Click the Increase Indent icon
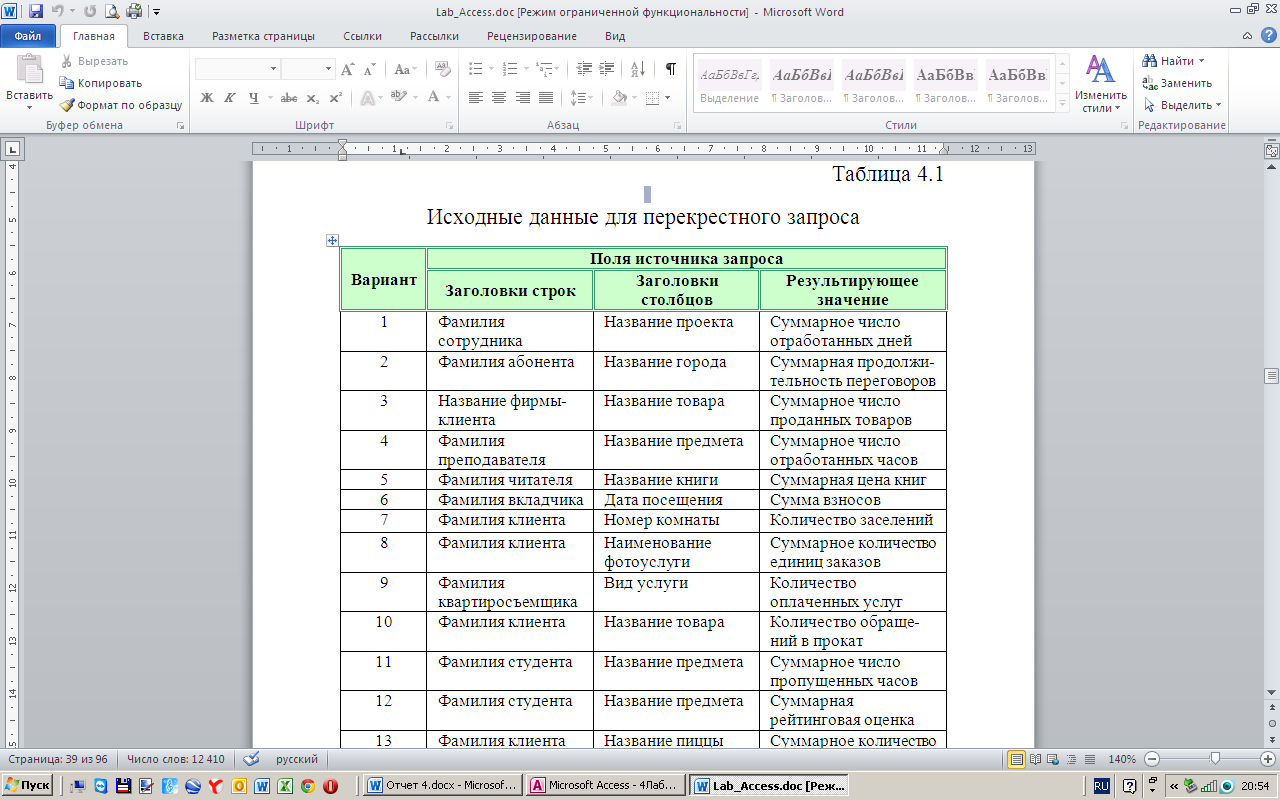 coord(608,69)
